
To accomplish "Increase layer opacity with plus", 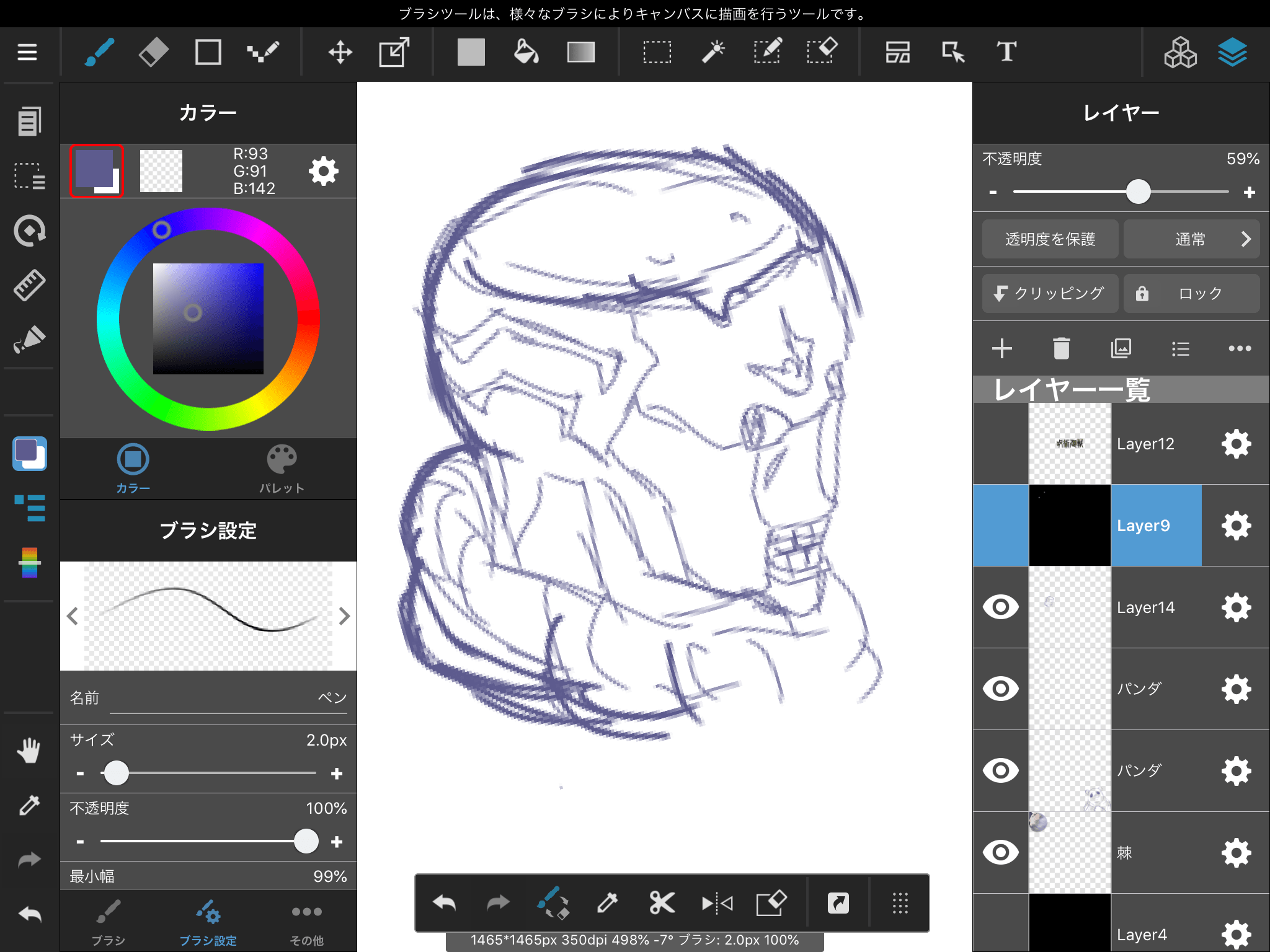I will point(1249,192).
